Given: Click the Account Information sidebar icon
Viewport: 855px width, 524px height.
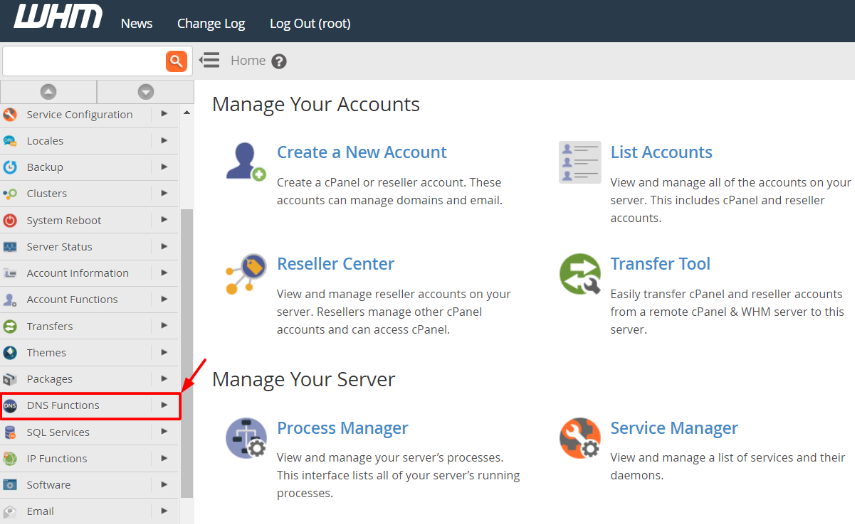Looking at the screenshot, I should pyautogui.click(x=10, y=273).
